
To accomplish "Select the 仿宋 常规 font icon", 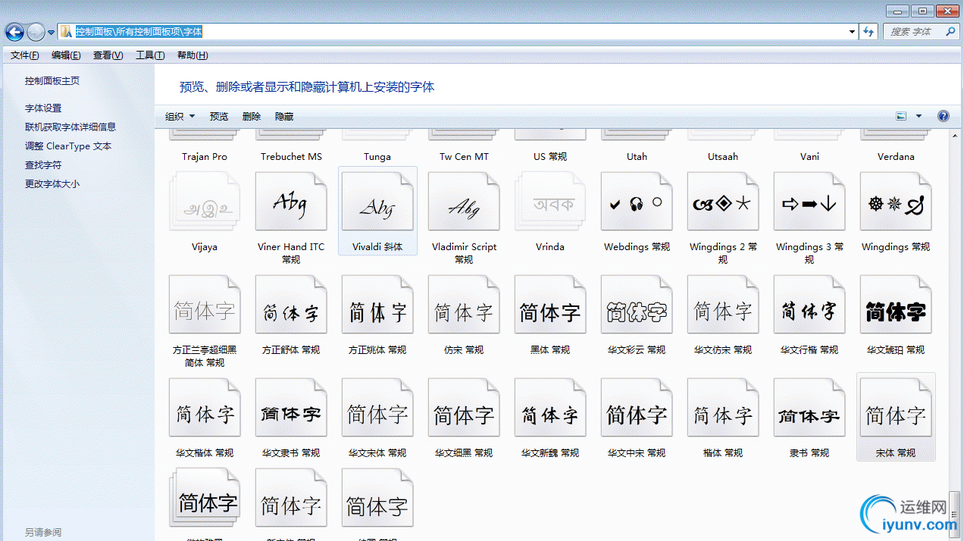I will [x=464, y=305].
